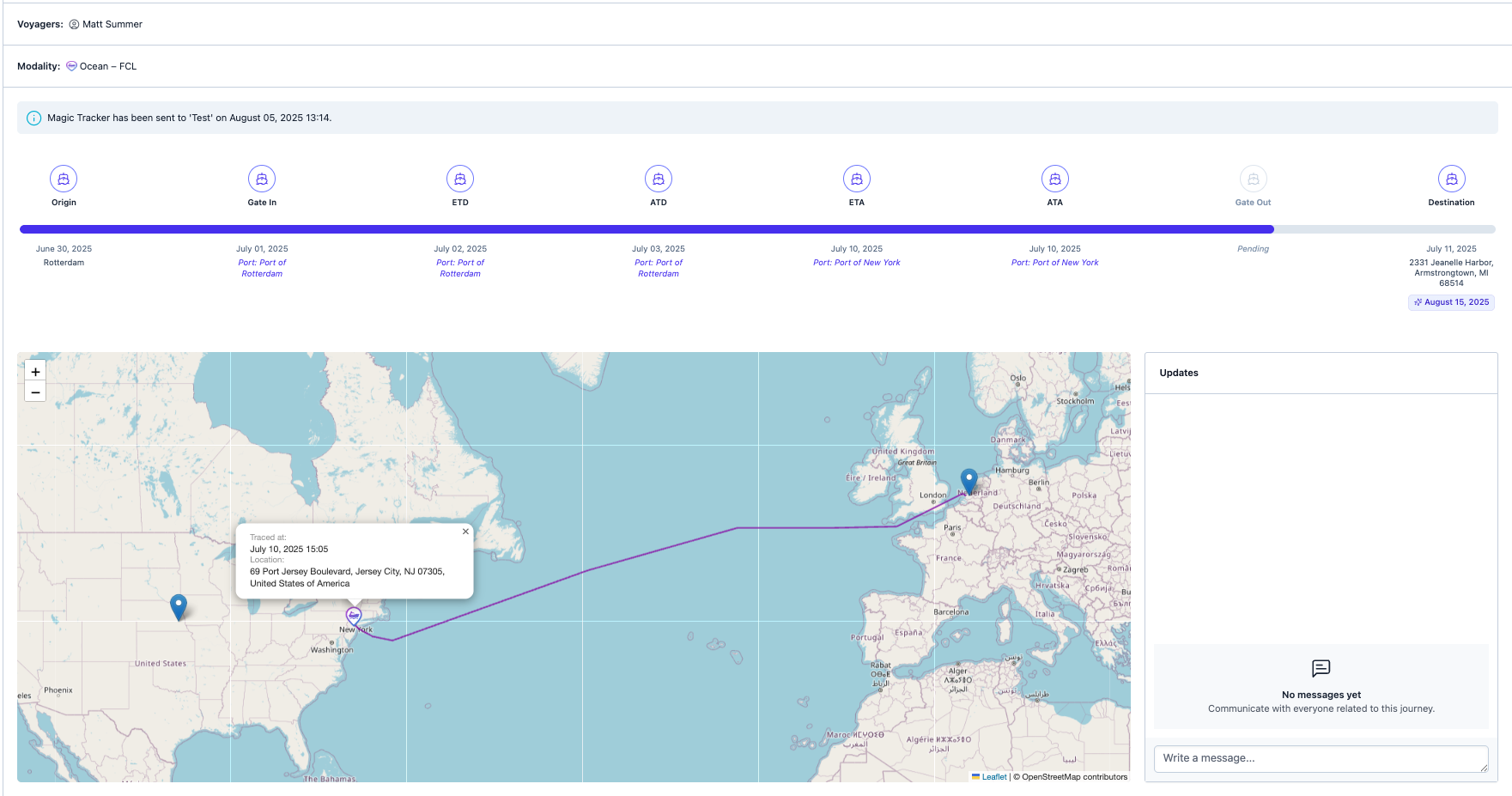Click the No messages yet text
1512x796 pixels.
tap(1321, 695)
